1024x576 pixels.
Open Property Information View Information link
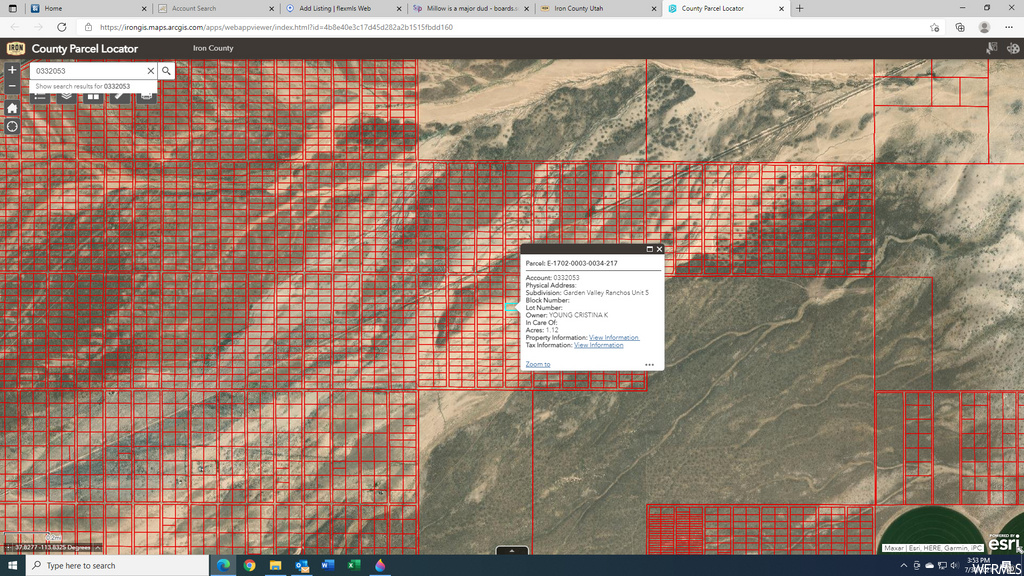click(x=613, y=338)
